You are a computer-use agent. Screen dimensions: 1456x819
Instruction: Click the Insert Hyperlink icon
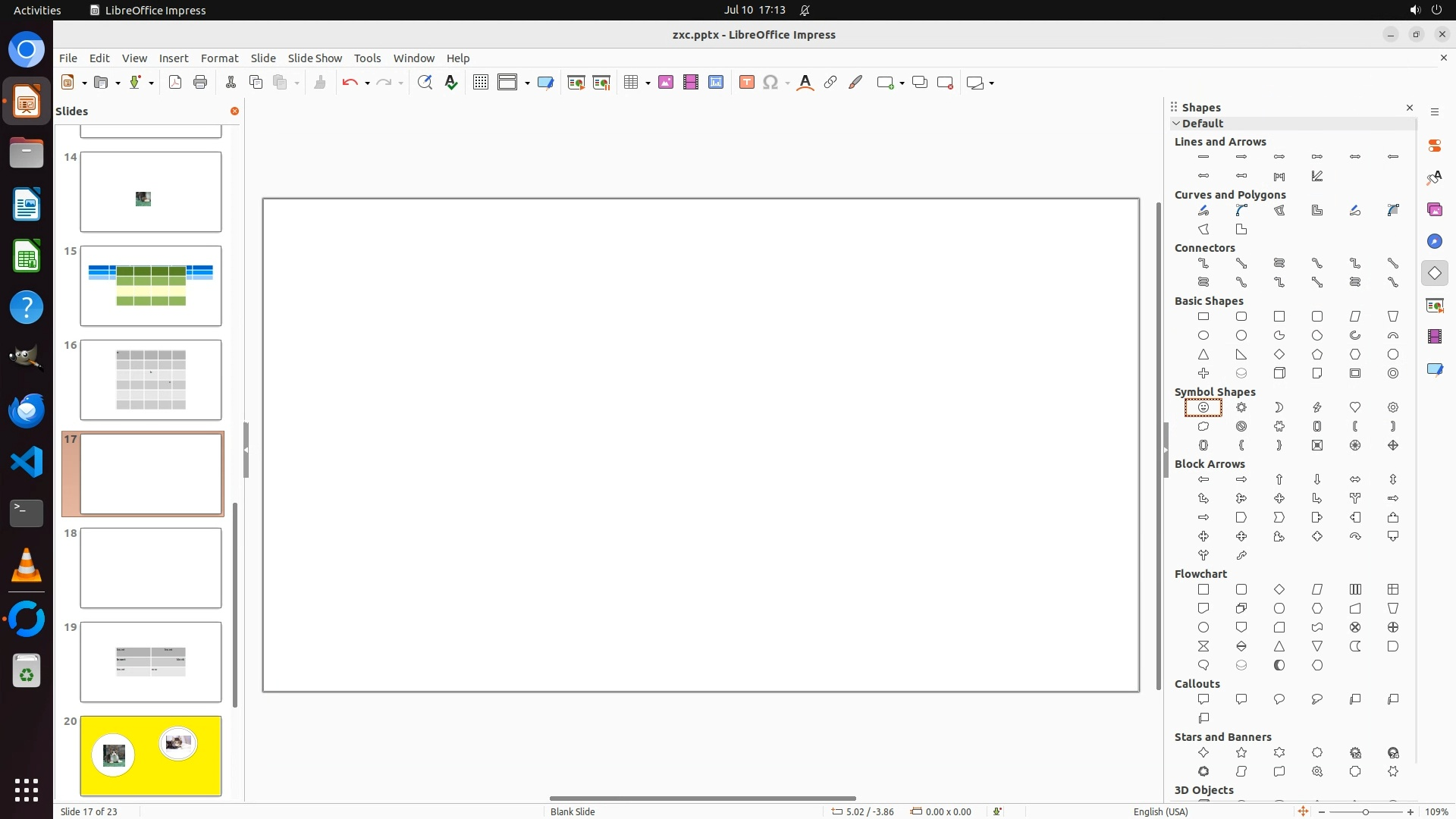click(830, 83)
